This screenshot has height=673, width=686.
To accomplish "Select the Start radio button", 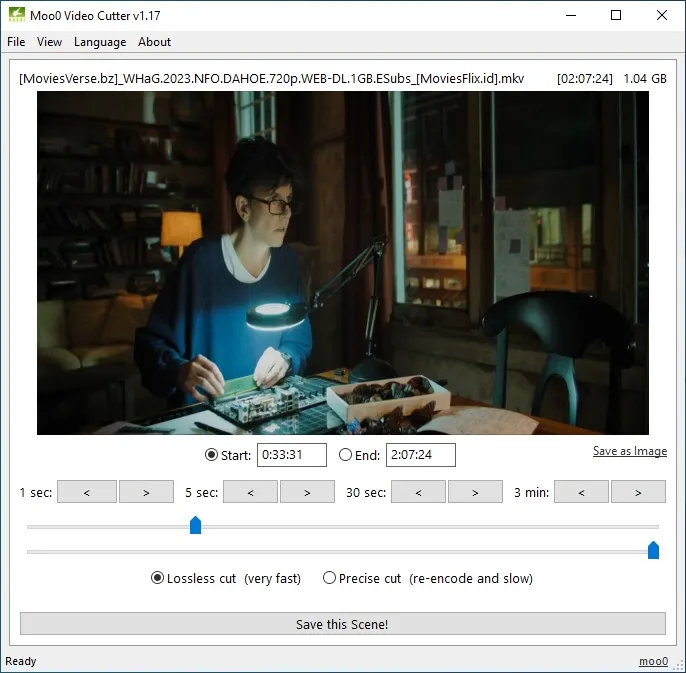I will coord(211,455).
